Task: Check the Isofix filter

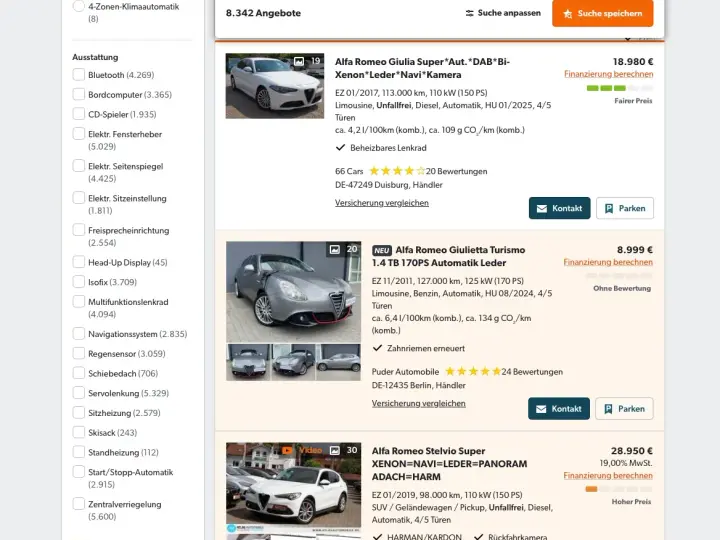Action: (x=79, y=282)
